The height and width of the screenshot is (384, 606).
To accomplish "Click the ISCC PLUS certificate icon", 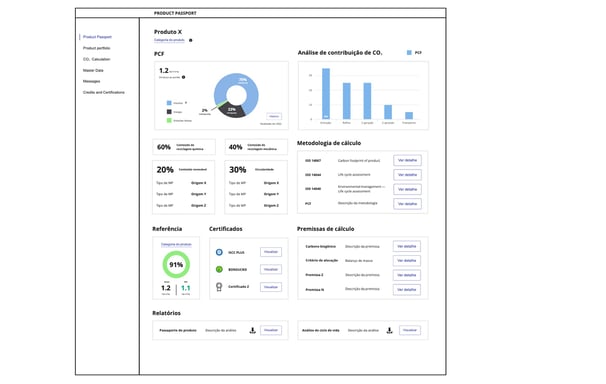I will [x=219, y=252].
